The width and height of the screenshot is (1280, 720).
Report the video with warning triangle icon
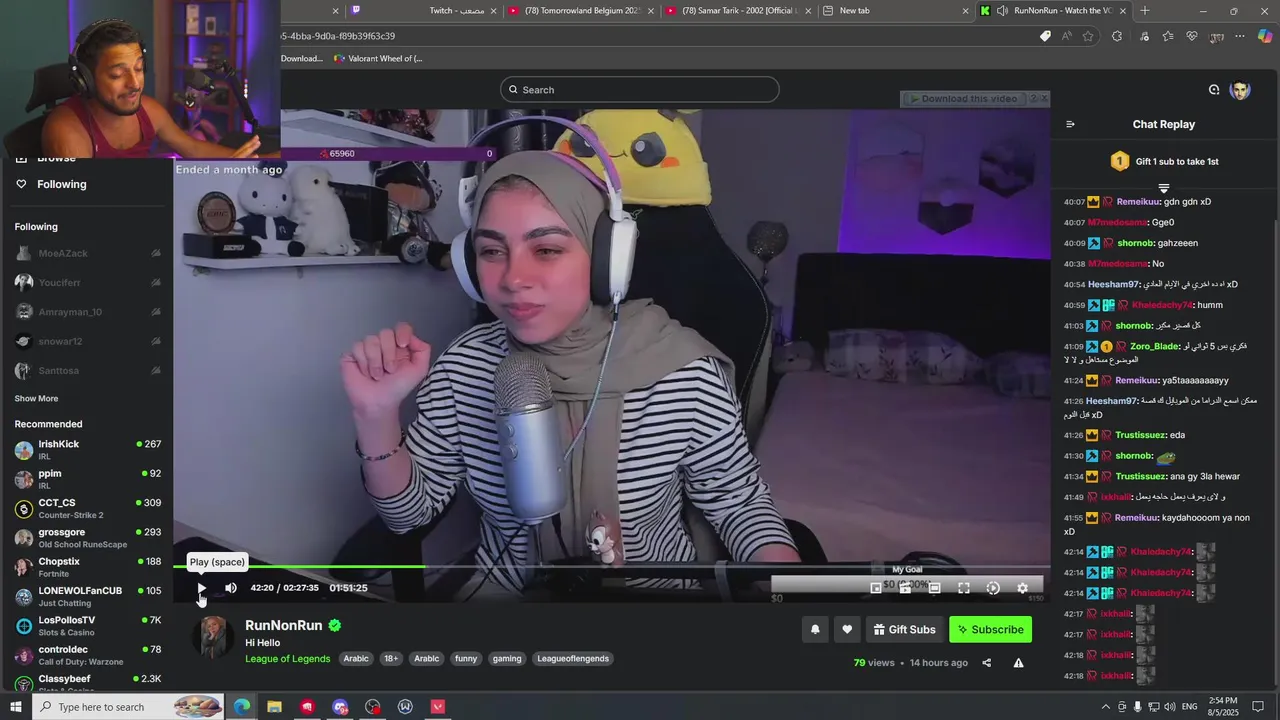(1018, 662)
